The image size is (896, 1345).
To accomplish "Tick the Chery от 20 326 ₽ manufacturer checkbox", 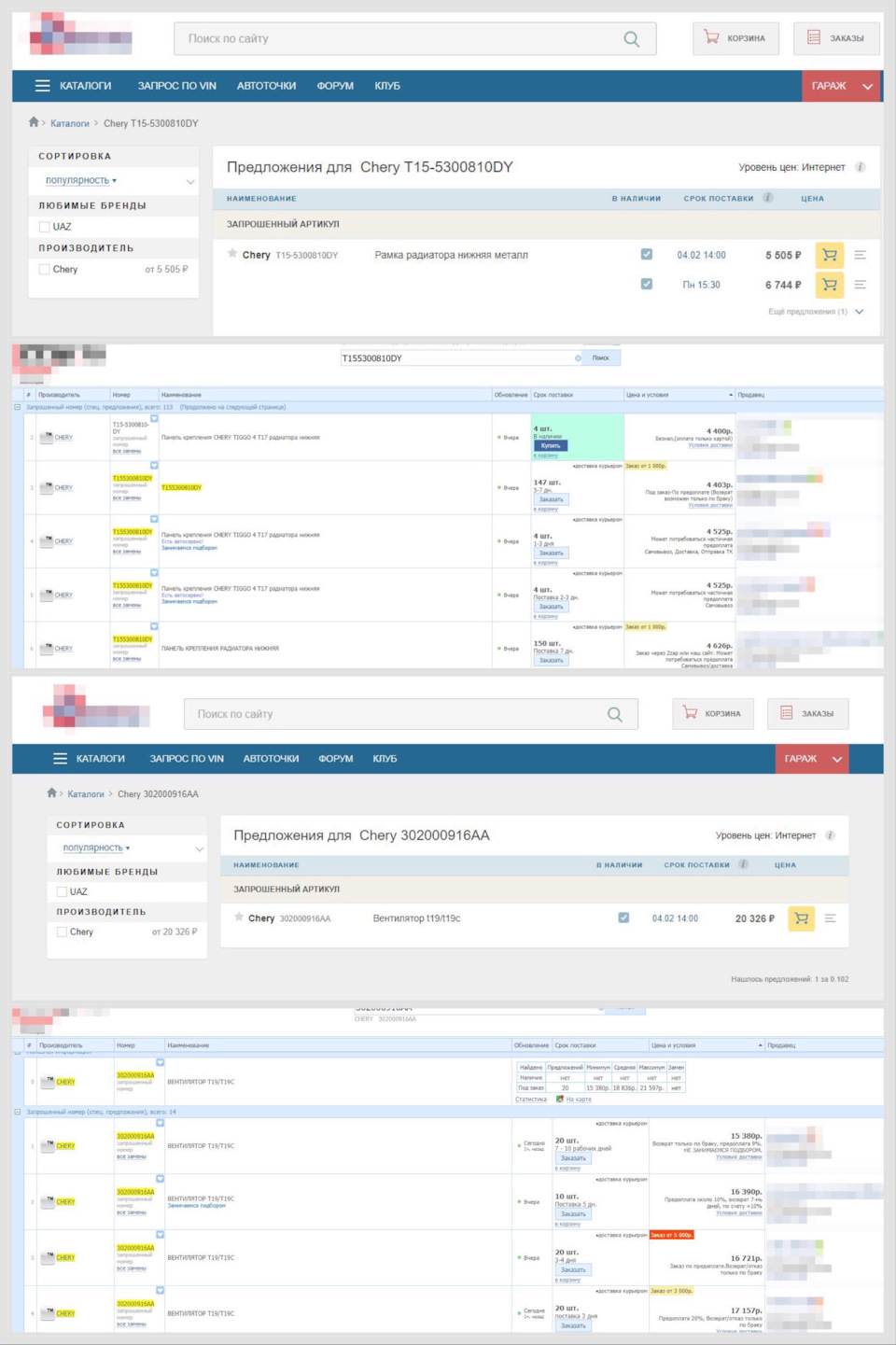I will coord(62,932).
